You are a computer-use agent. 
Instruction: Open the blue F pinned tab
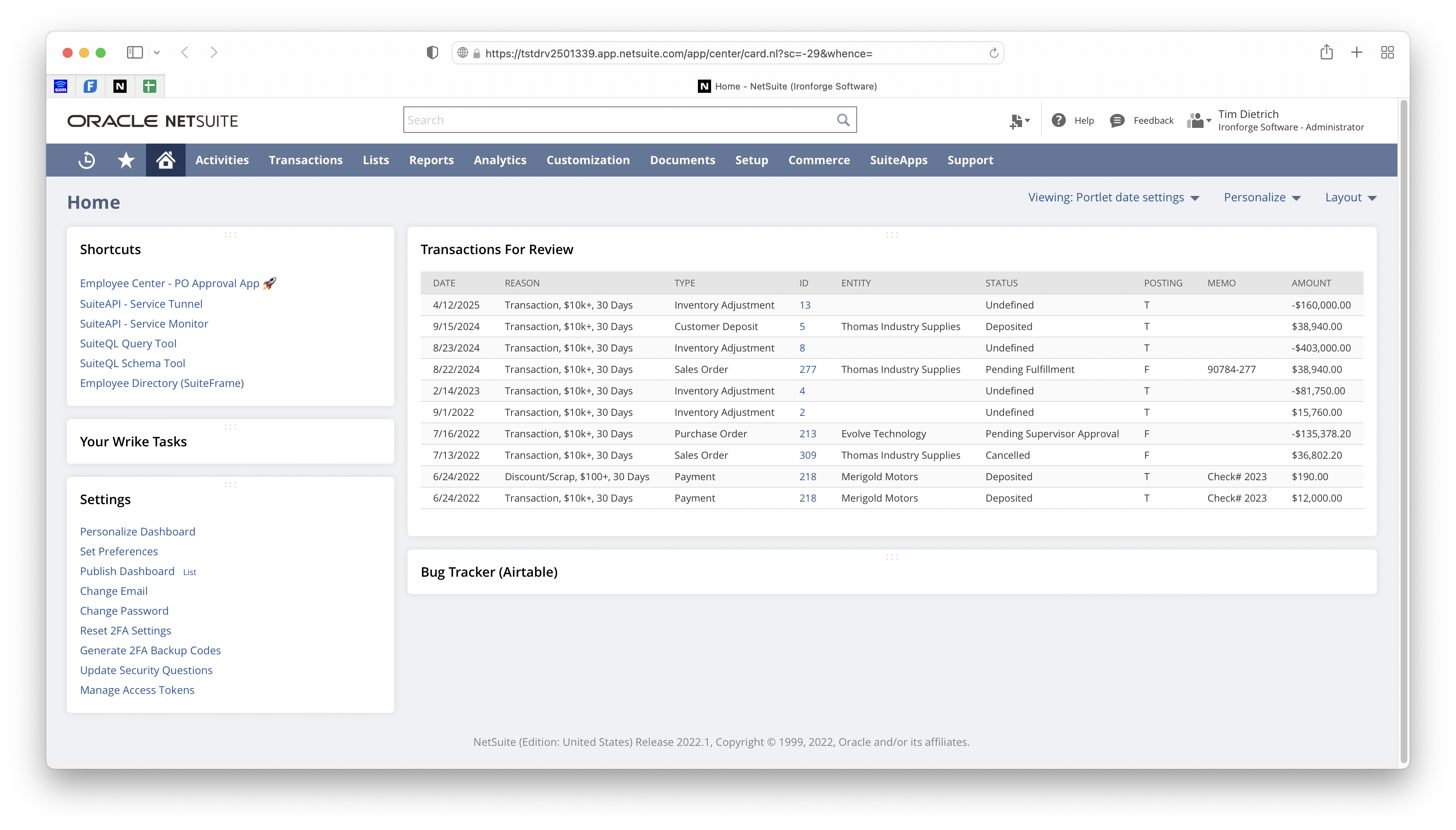click(x=90, y=86)
